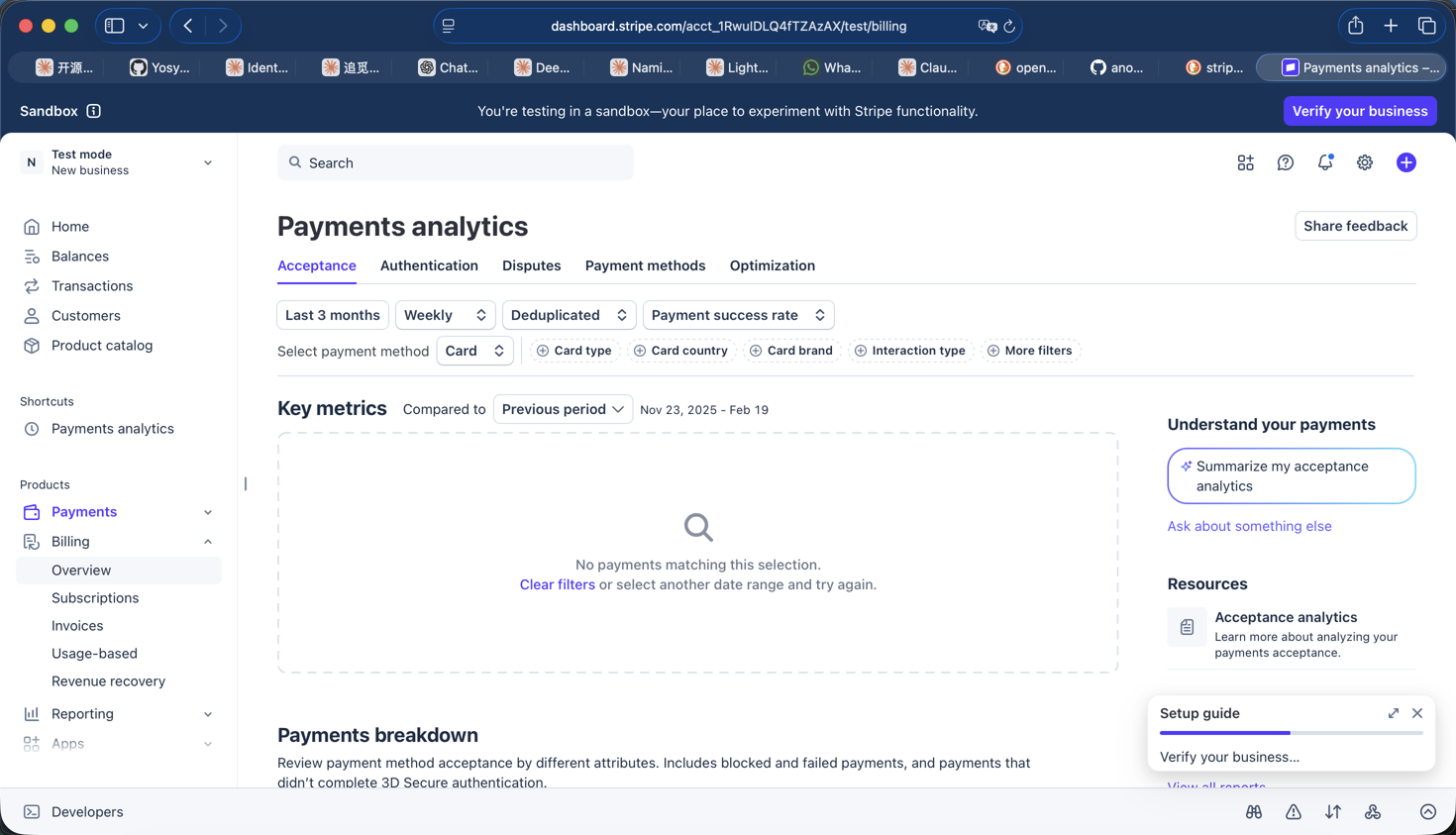The height and width of the screenshot is (835, 1456).
Task: Open Revenue recovery under Billing
Action: pyautogui.click(x=108, y=681)
